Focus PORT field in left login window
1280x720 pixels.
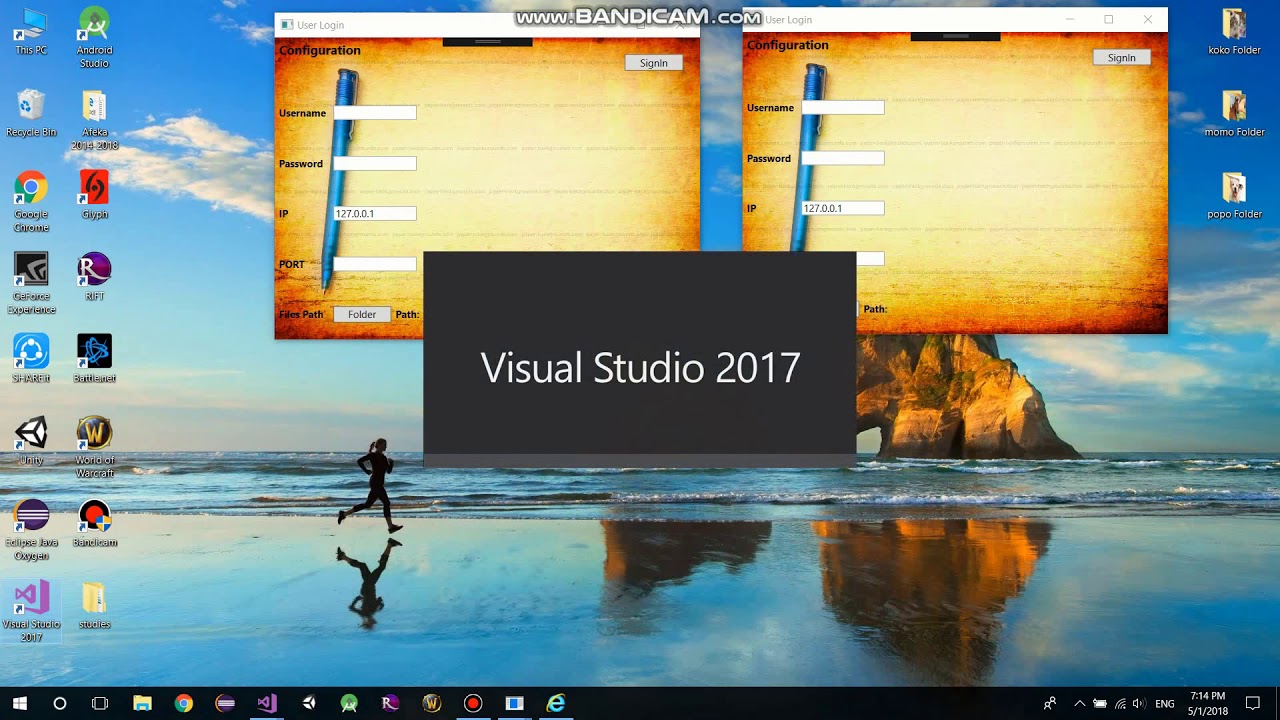375,264
